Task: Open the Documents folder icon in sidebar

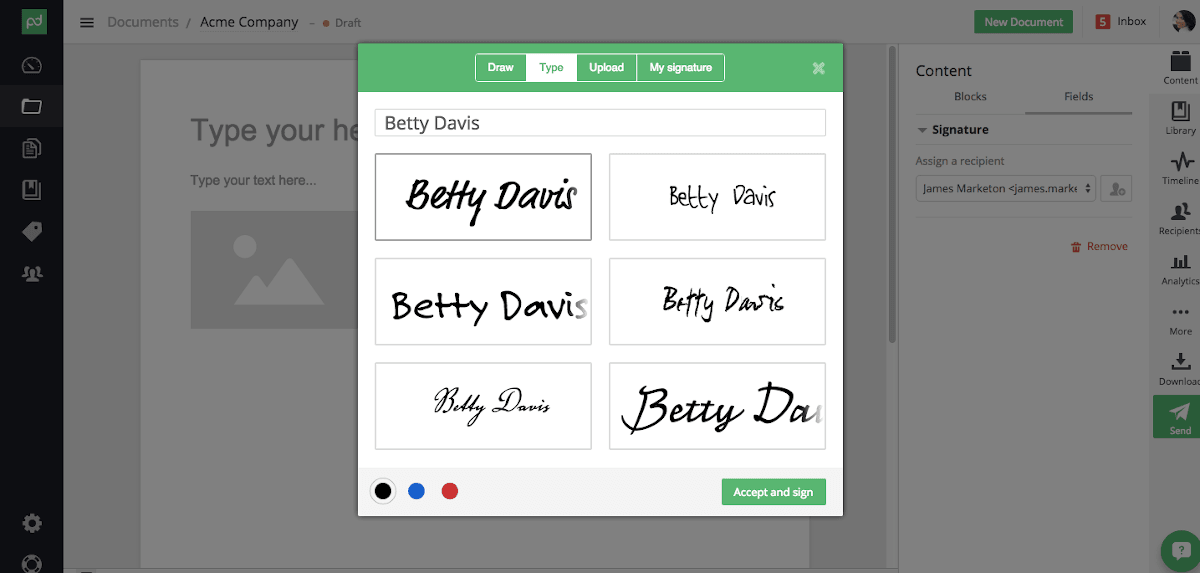Action: click(x=31, y=107)
